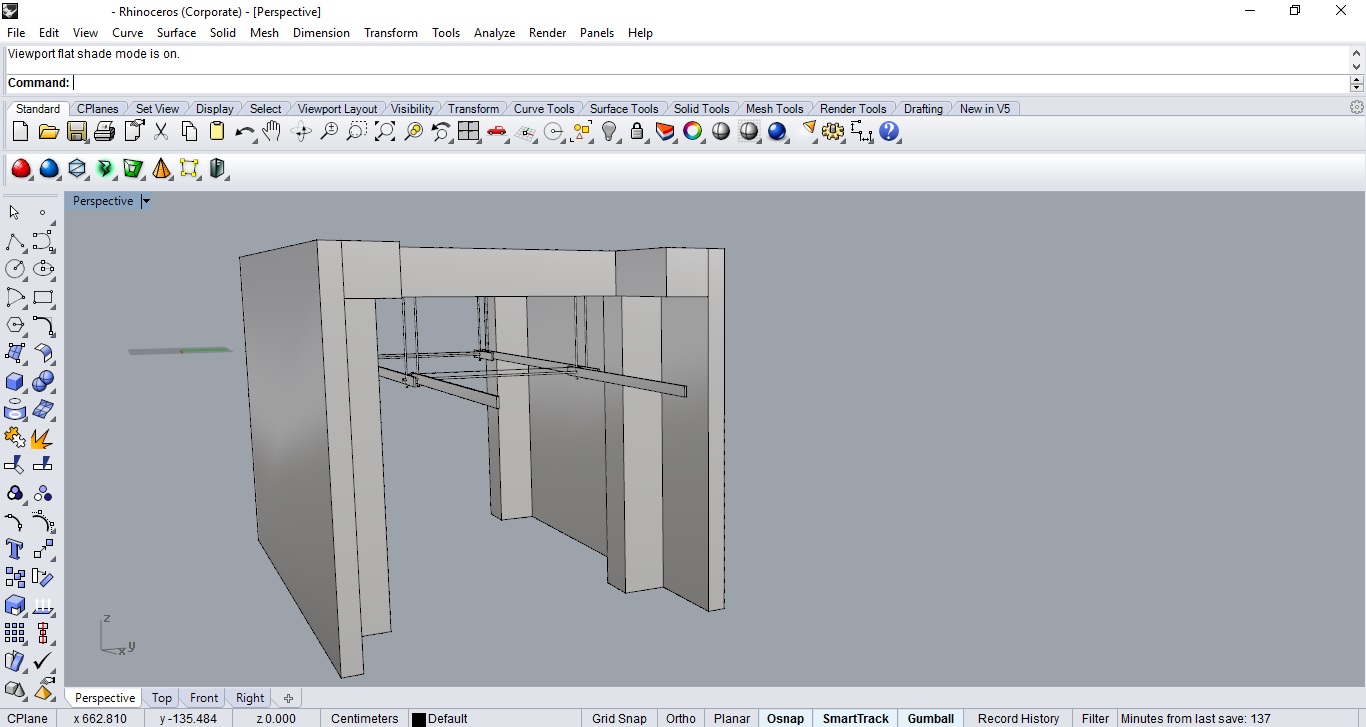This screenshot has height=727, width=1366.
Task: Click the black Default layer color swatch
Action: tap(419, 719)
